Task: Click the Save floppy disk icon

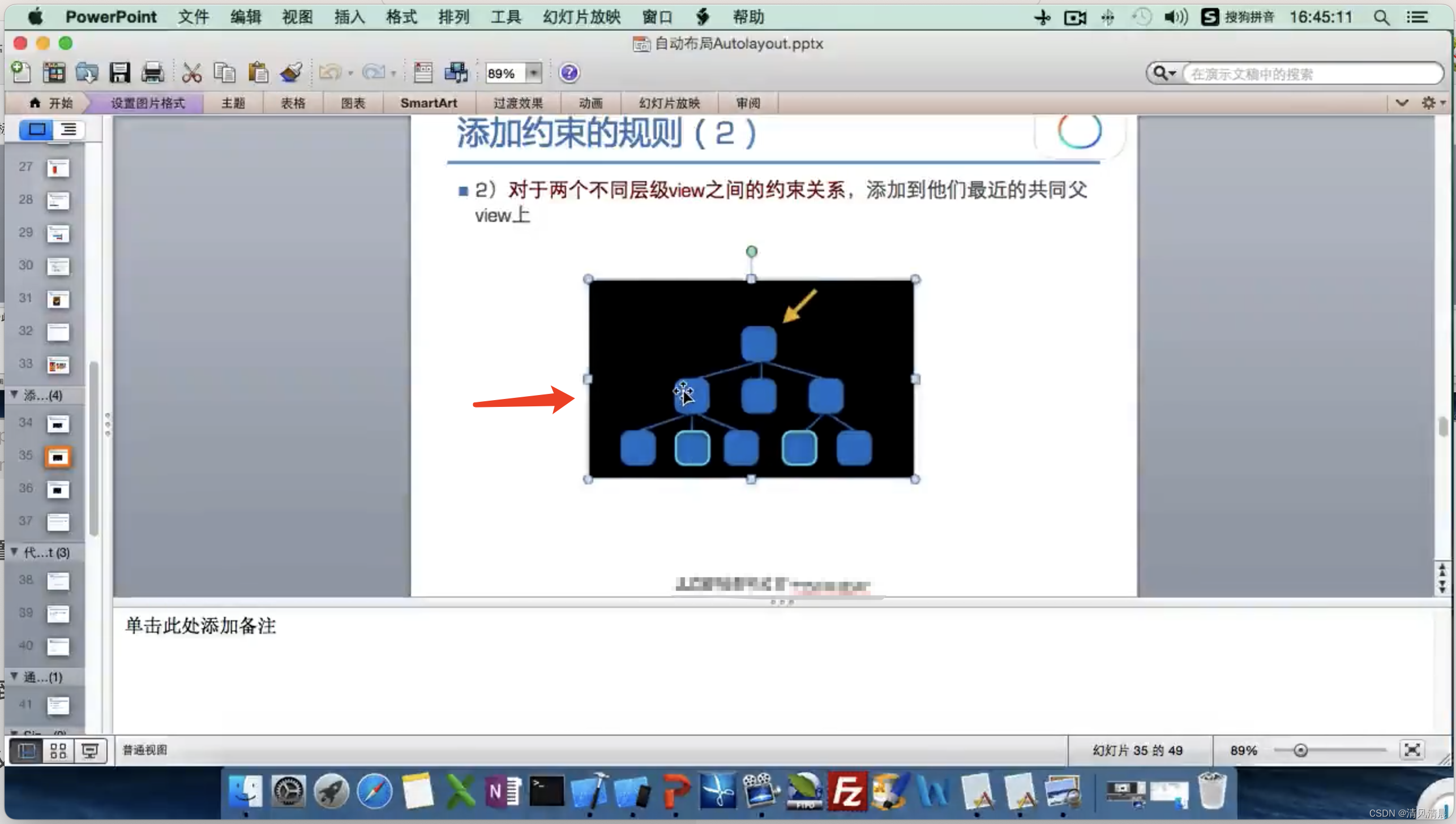Action: coord(119,73)
